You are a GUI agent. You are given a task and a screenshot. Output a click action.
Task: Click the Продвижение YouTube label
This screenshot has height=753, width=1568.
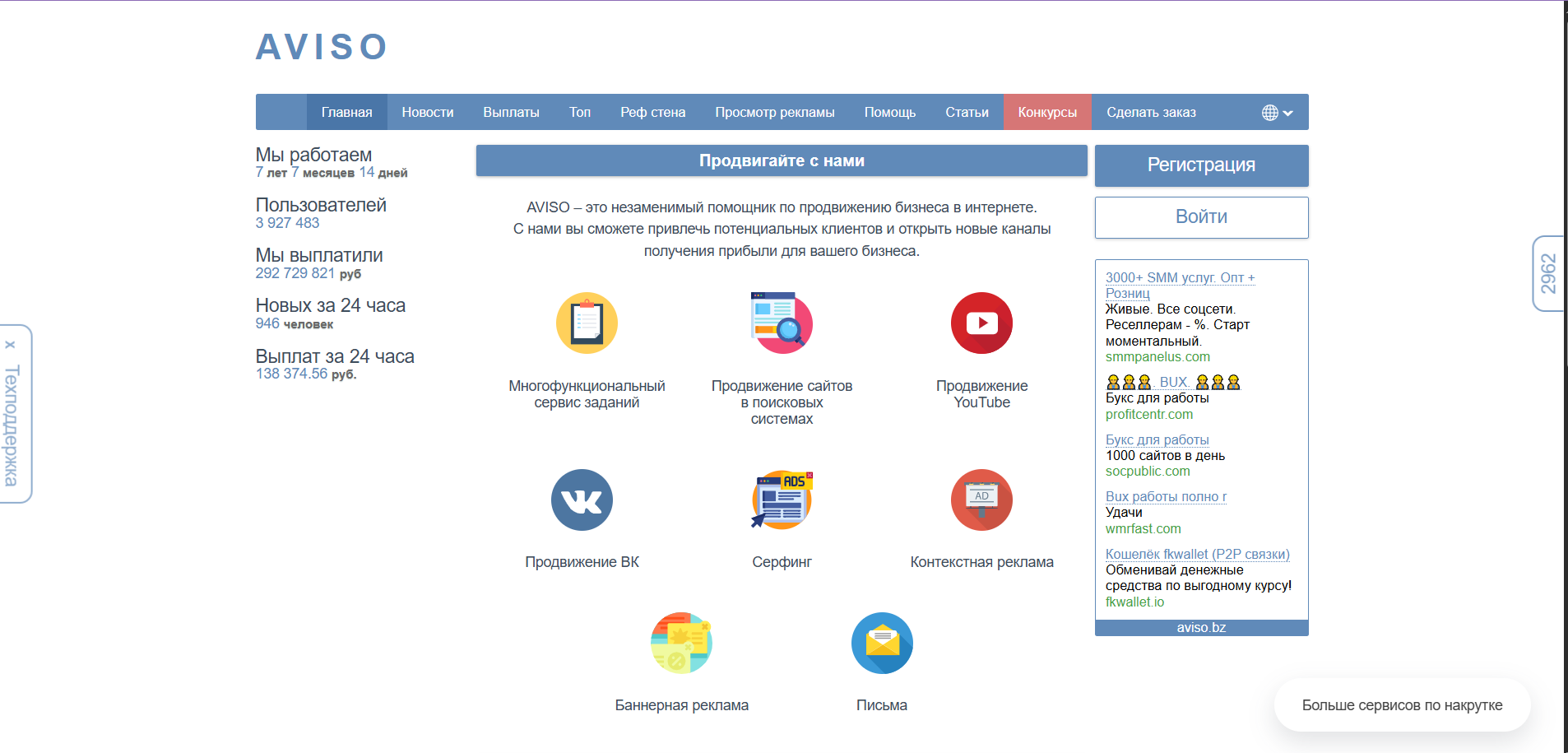click(x=981, y=394)
